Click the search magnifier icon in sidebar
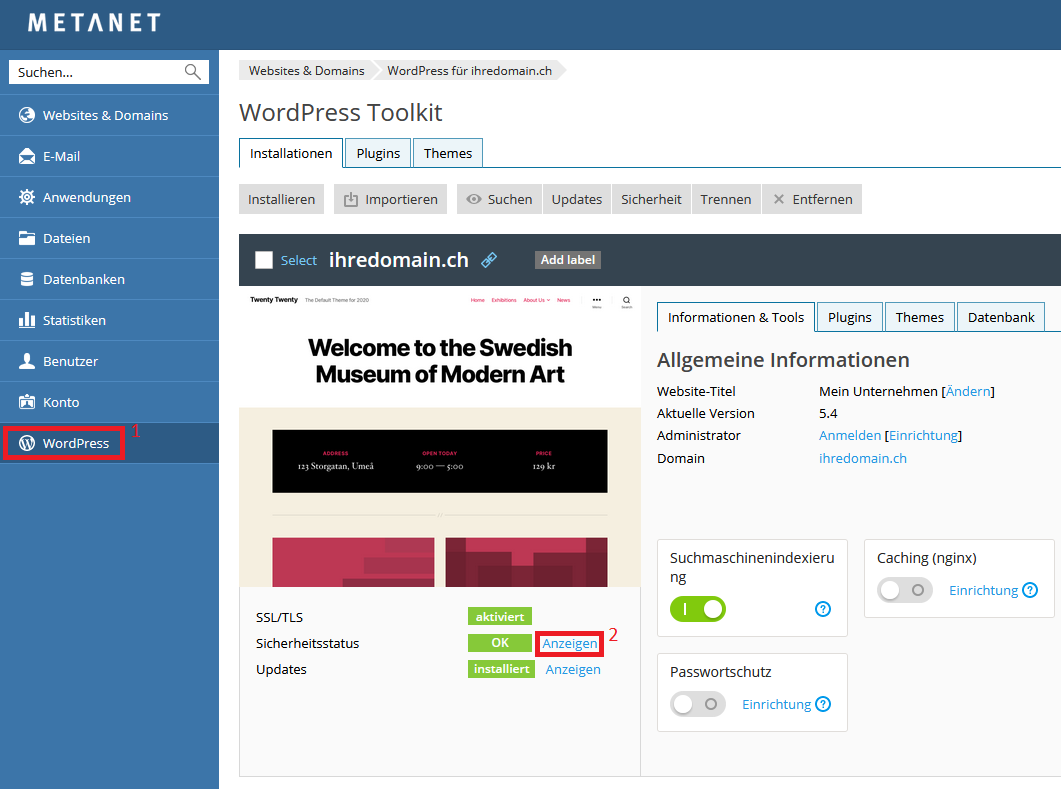Image resolution: width=1061 pixels, height=789 pixels. click(192, 72)
